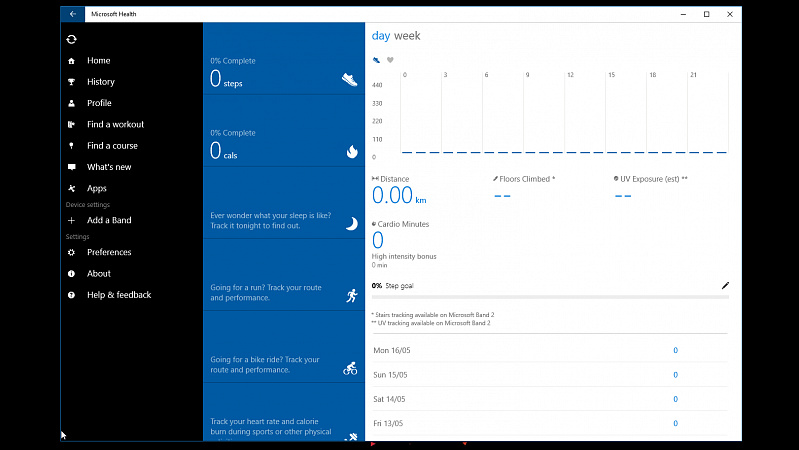Select the steps shoe chart icon
Screen dimensions: 799x450
pyautogui.click(x=376, y=60)
